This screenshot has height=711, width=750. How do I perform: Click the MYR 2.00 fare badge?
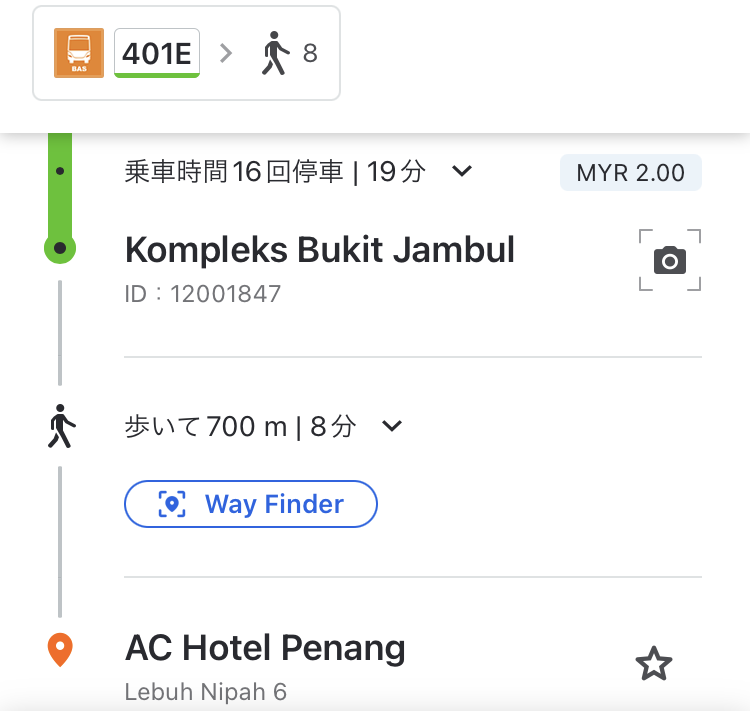[x=630, y=172]
